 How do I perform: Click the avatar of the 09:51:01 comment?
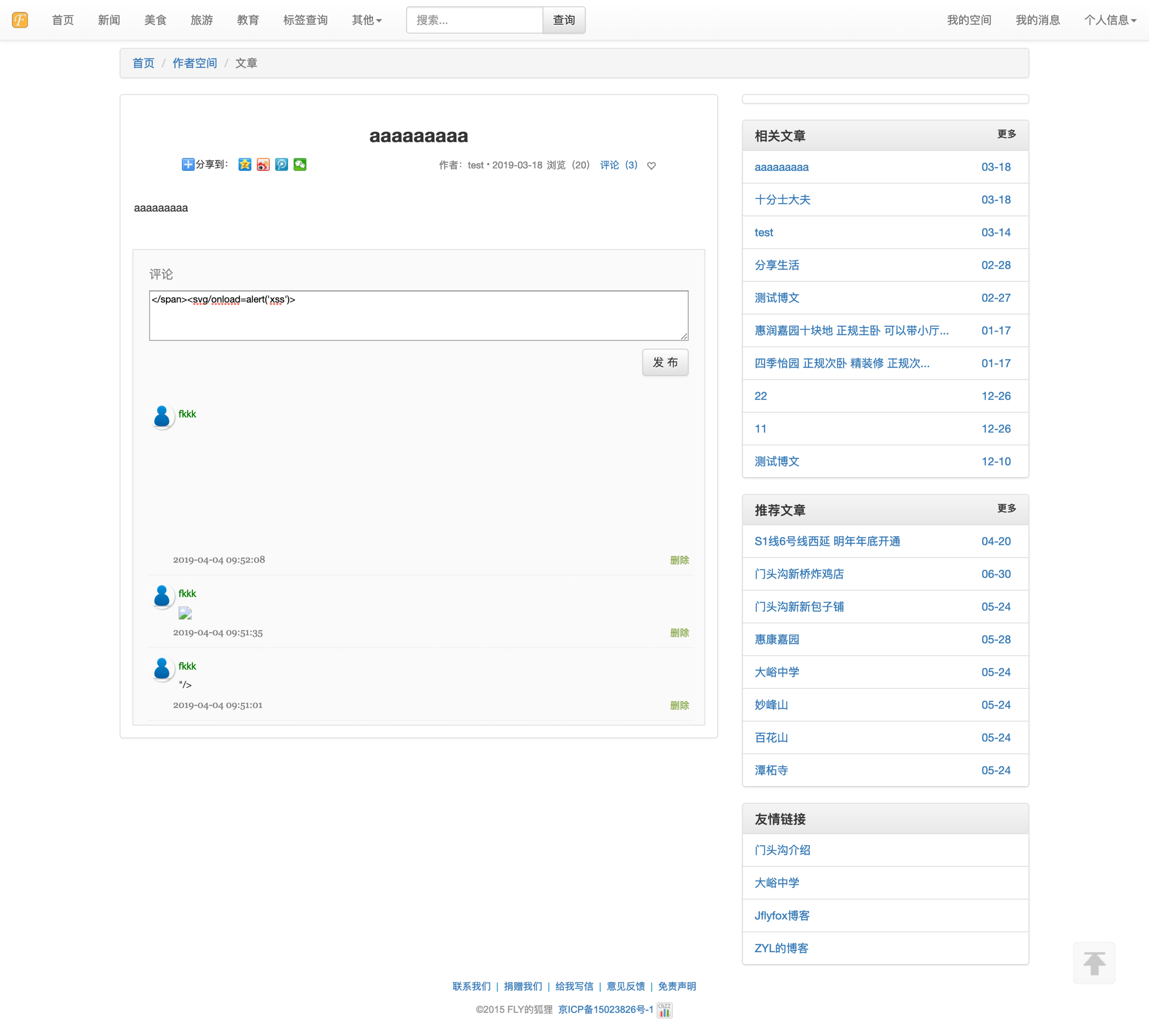(x=162, y=669)
